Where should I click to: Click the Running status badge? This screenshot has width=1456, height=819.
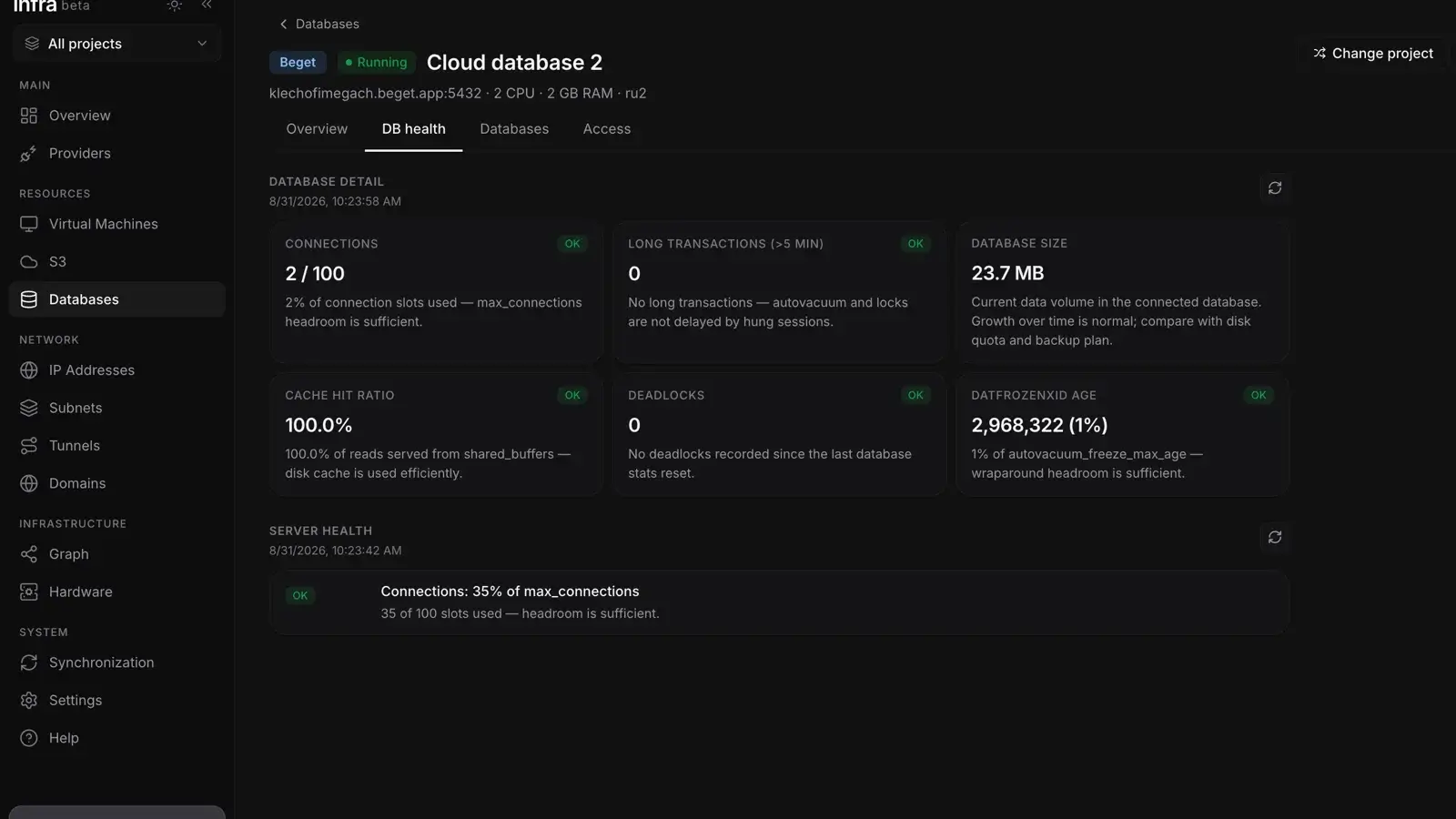pos(377,62)
